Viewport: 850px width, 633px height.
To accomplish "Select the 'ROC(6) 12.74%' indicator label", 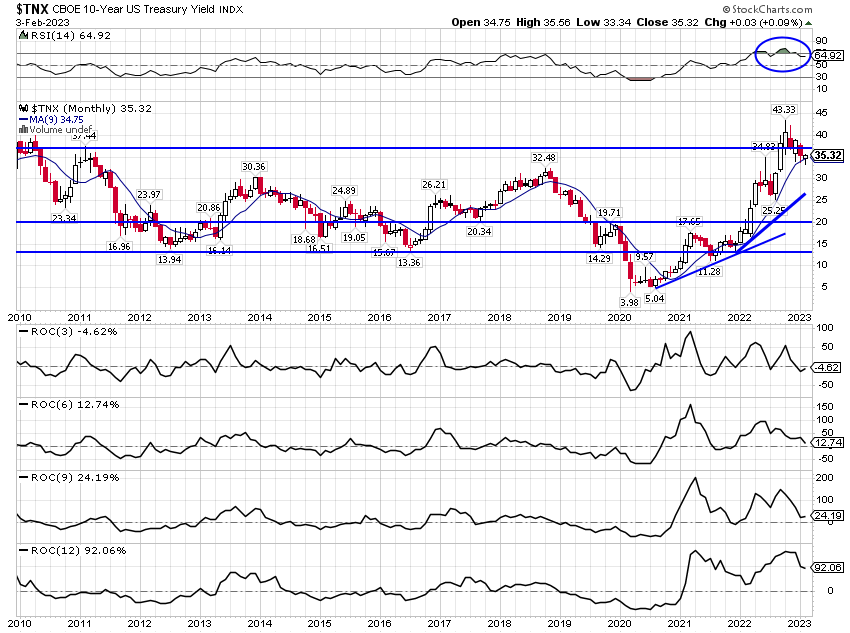I will [x=75, y=405].
